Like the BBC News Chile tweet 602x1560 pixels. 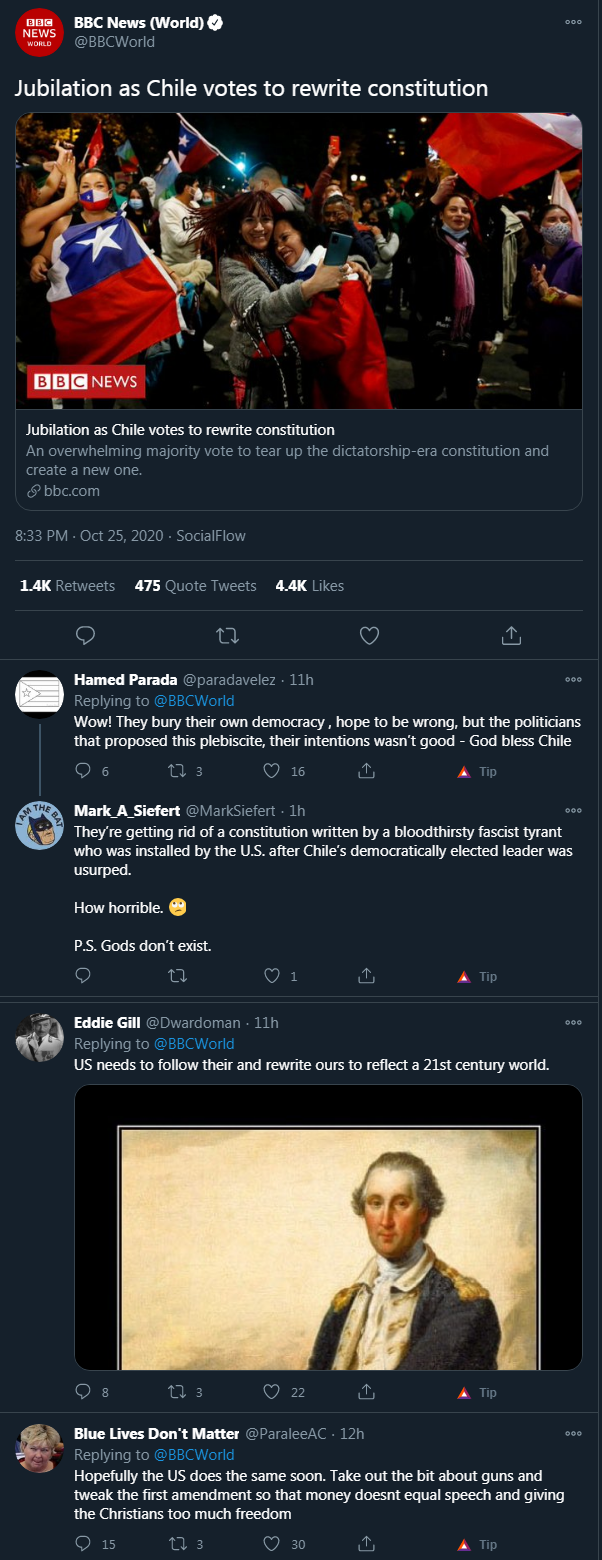(369, 635)
